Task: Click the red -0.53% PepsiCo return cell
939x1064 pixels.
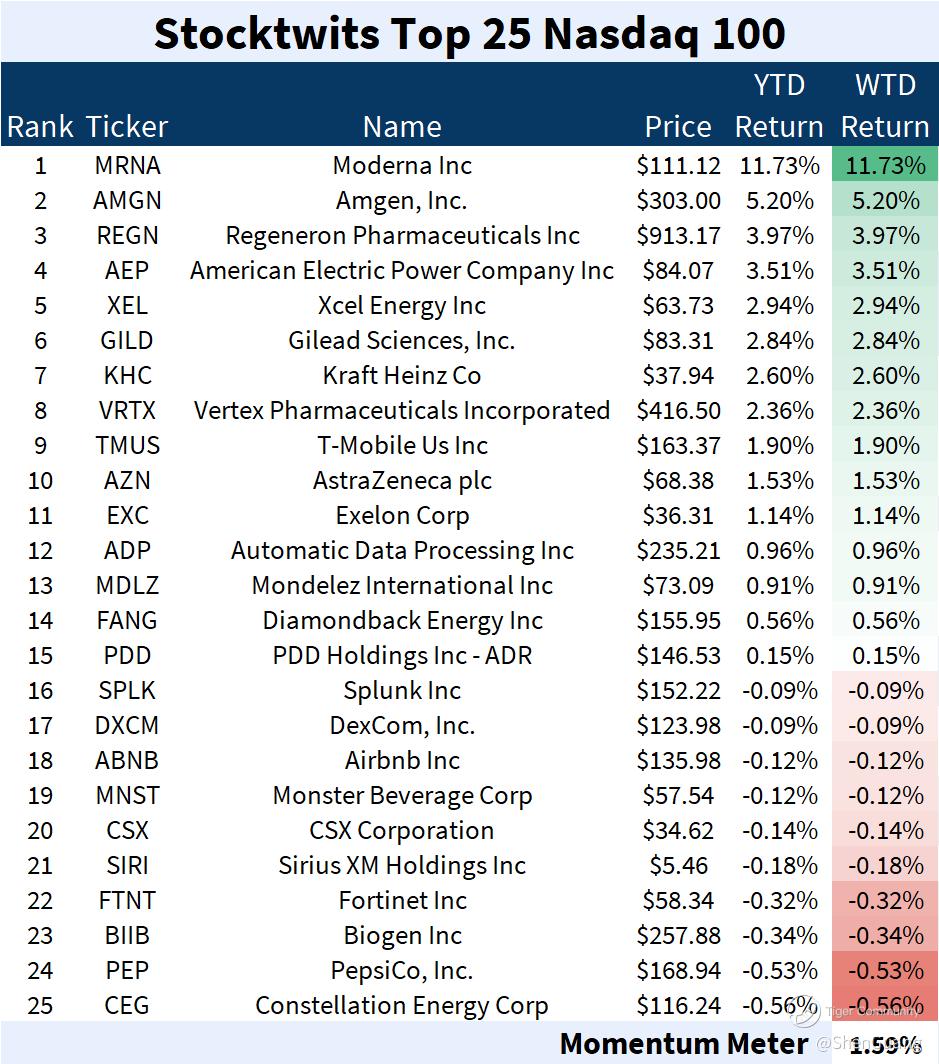Action: [x=885, y=970]
